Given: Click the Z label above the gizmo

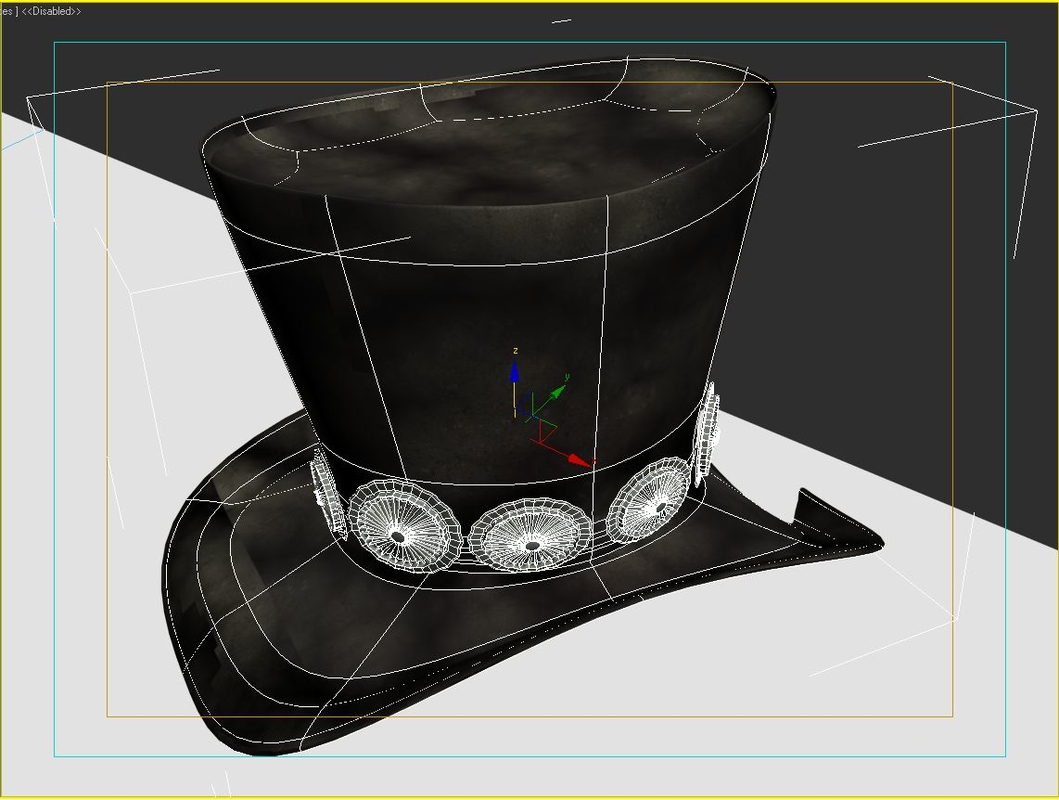Looking at the screenshot, I should pyautogui.click(x=515, y=351).
